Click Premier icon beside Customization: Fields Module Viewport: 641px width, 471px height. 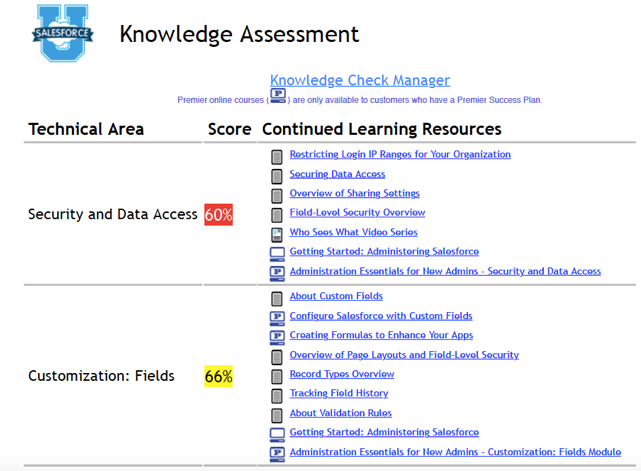point(277,454)
